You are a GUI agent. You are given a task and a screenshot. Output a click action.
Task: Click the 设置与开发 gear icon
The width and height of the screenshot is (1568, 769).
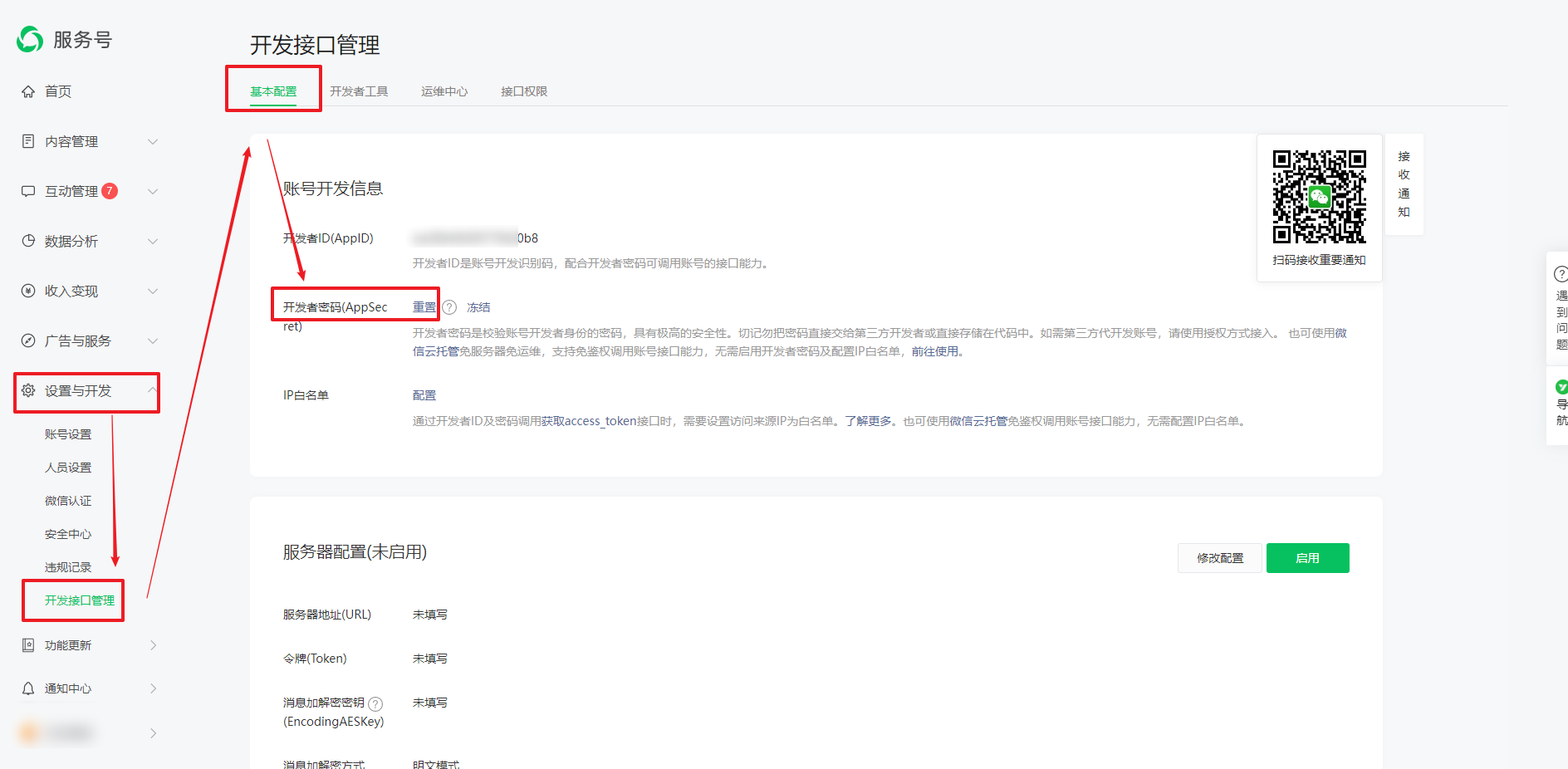click(28, 390)
